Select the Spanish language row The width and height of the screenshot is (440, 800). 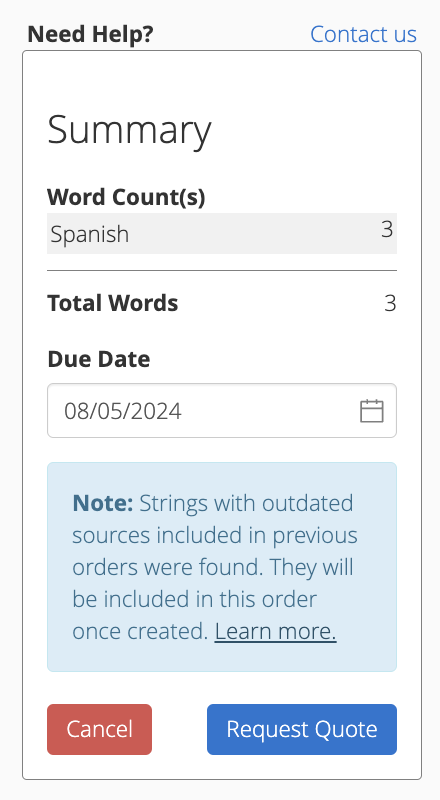pyautogui.click(x=222, y=234)
